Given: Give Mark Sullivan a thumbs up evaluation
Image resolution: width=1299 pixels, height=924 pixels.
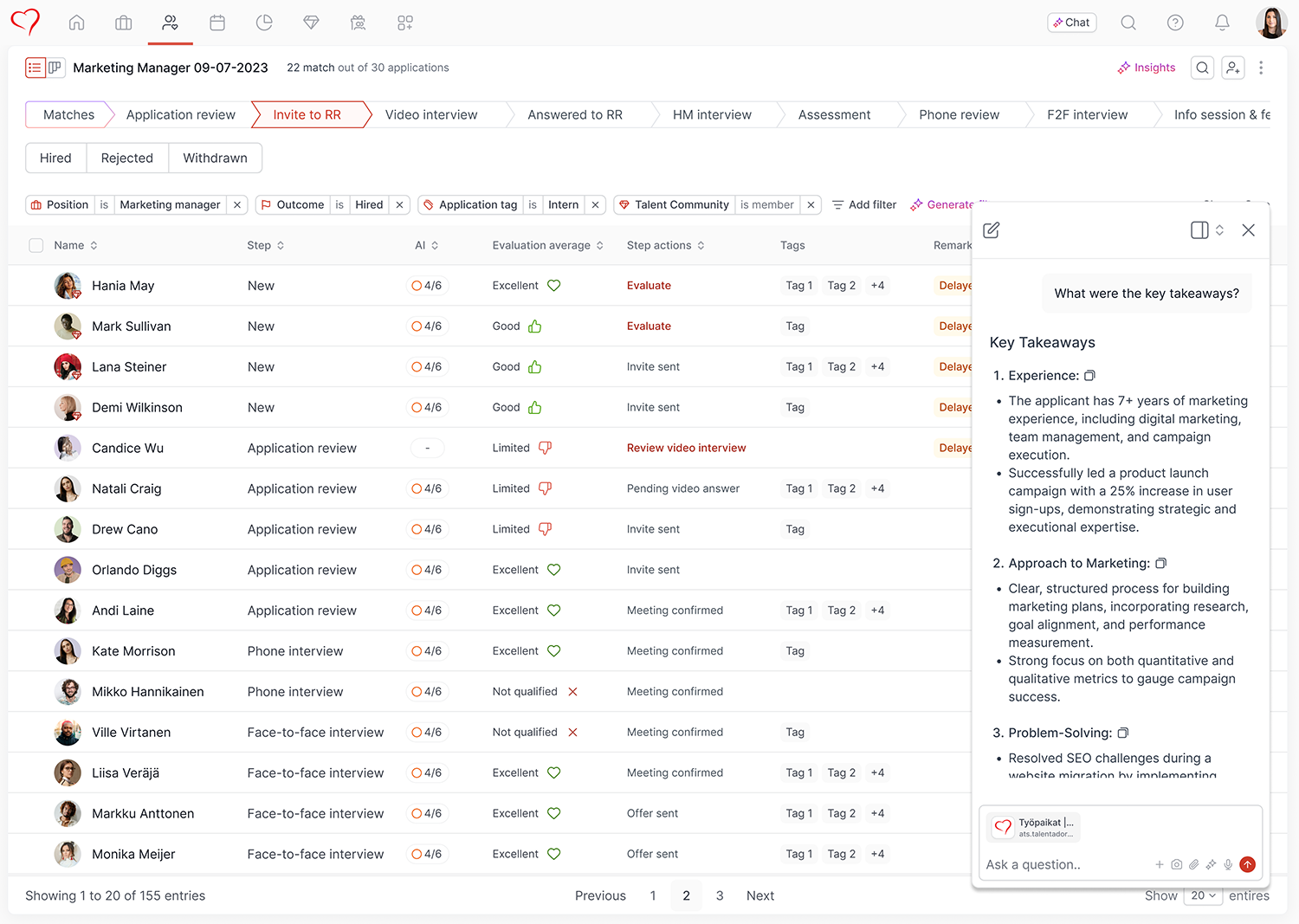Looking at the screenshot, I should (534, 326).
